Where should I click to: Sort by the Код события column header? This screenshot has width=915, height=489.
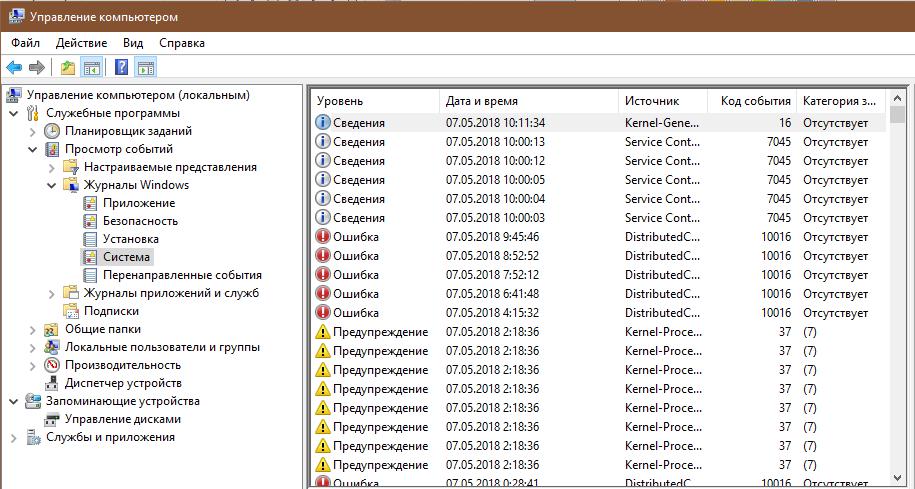point(754,101)
